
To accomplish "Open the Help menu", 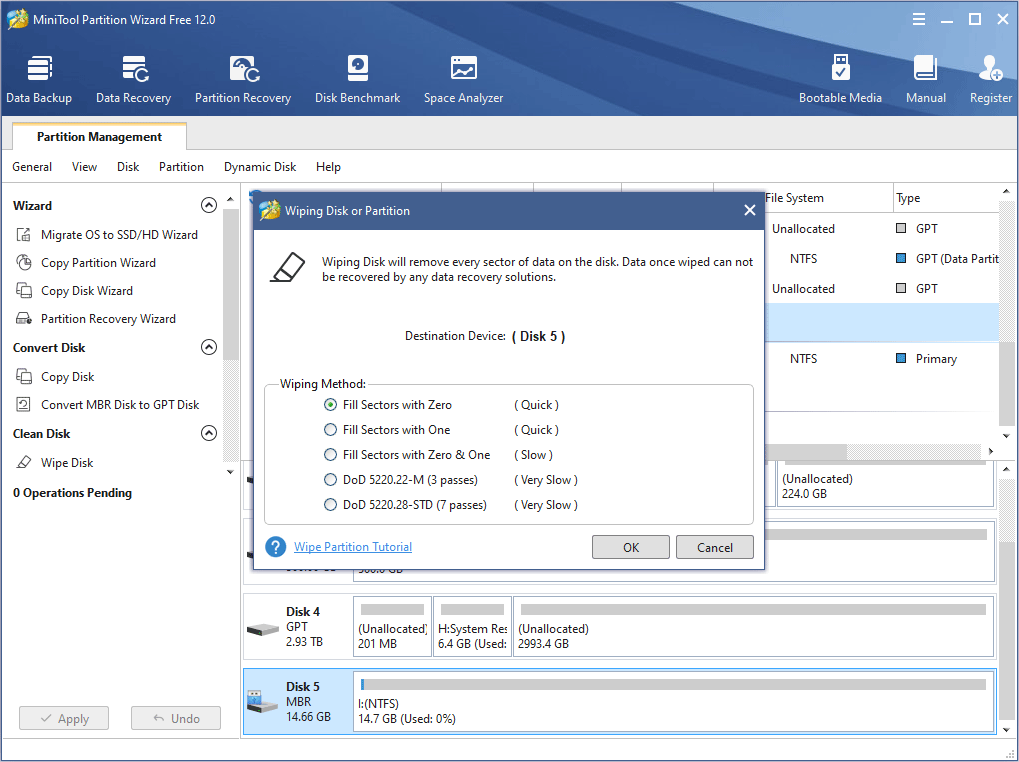I will click(x=328, y=167).
